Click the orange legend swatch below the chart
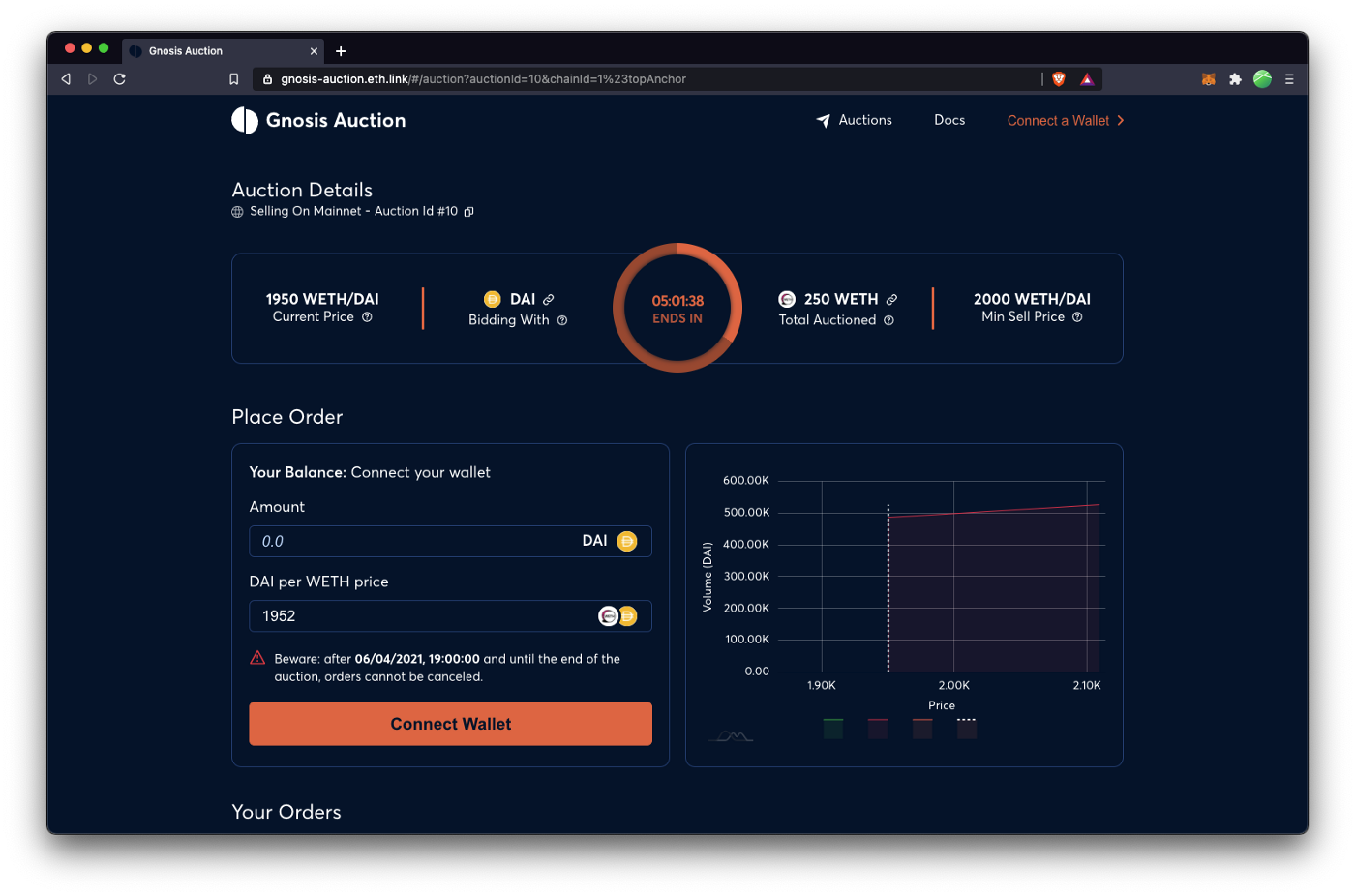 point(922,729)
